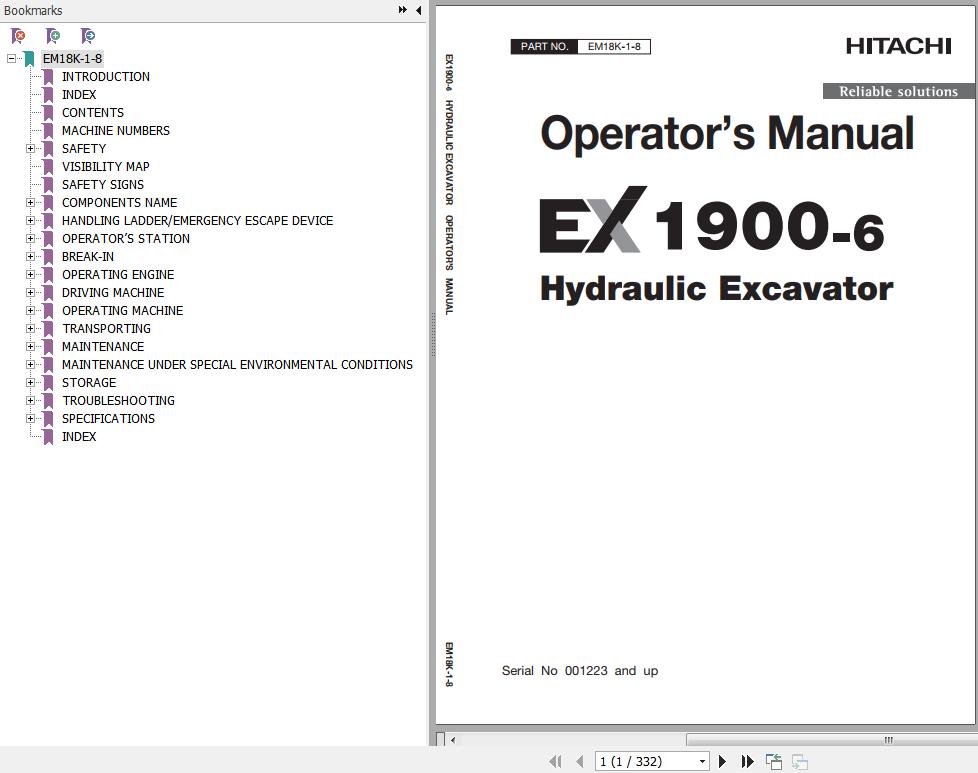Go to the last page
Image resolution: width=978 pixels, height=773 pixels.
click(747, 761)
